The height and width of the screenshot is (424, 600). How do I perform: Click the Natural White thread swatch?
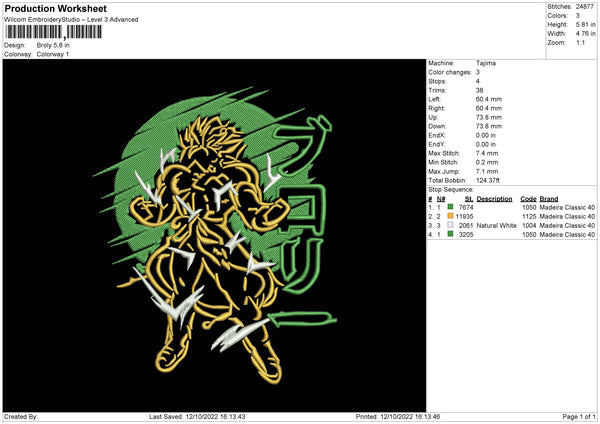click(450, 225)
